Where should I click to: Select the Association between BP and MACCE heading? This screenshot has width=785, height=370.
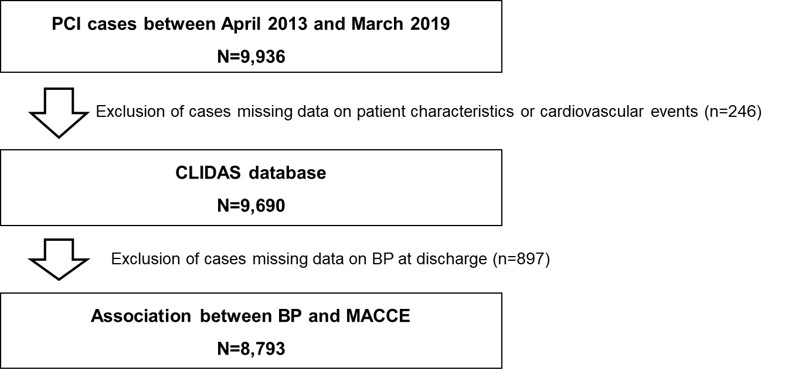pos(251,316)
